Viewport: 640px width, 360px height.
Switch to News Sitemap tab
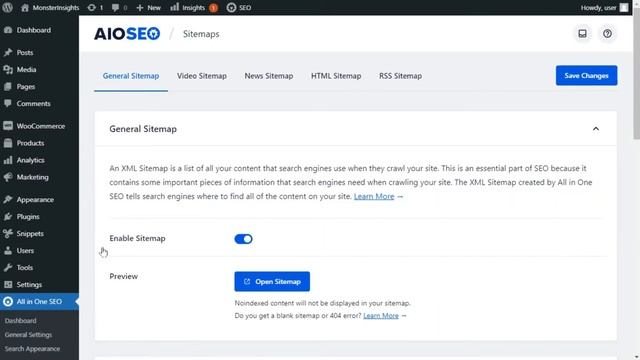pos(269,76)
